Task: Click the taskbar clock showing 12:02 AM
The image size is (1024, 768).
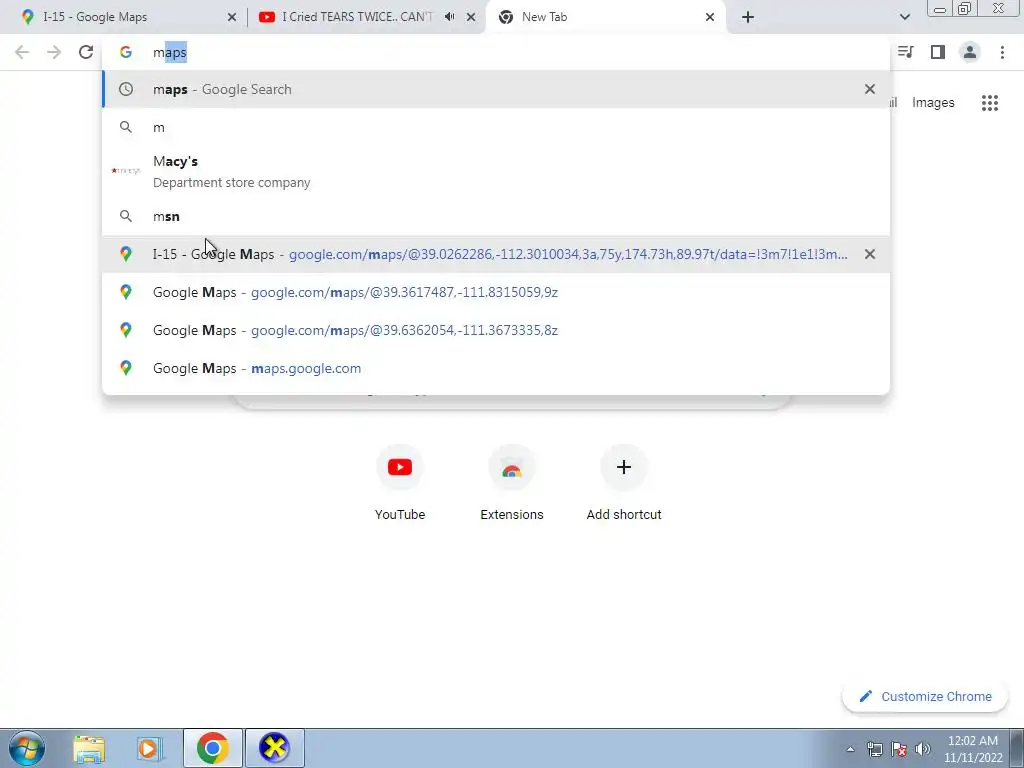Action: (972, 749)
